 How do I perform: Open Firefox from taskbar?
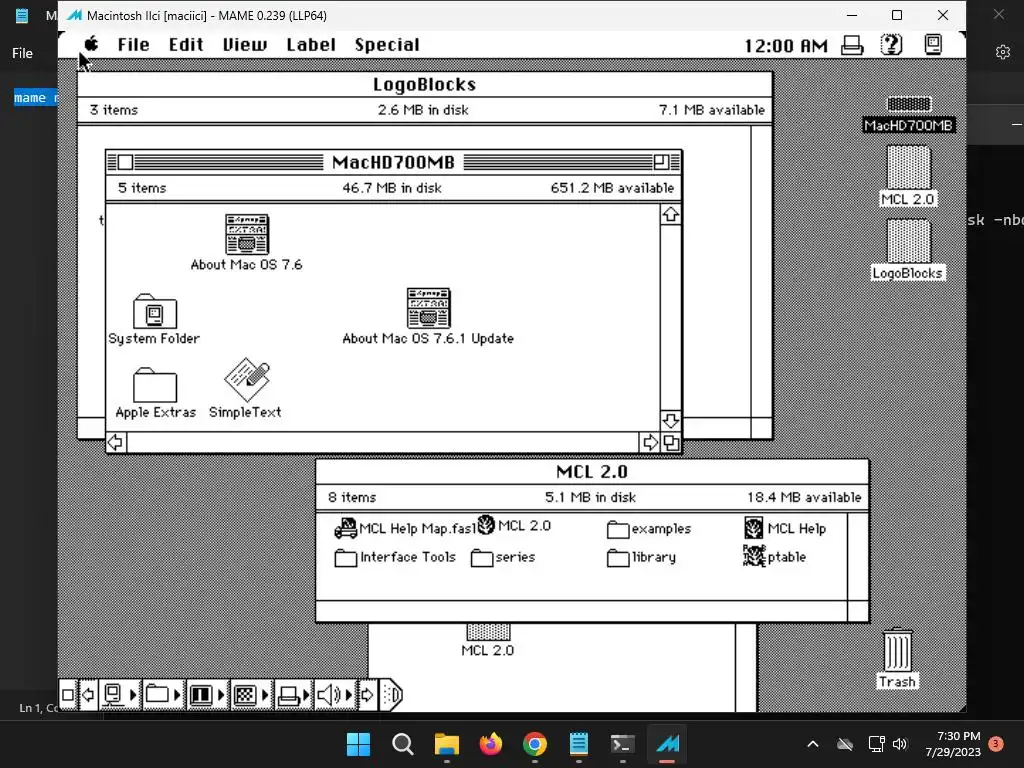pyautogui.click(x=490, y=744)
